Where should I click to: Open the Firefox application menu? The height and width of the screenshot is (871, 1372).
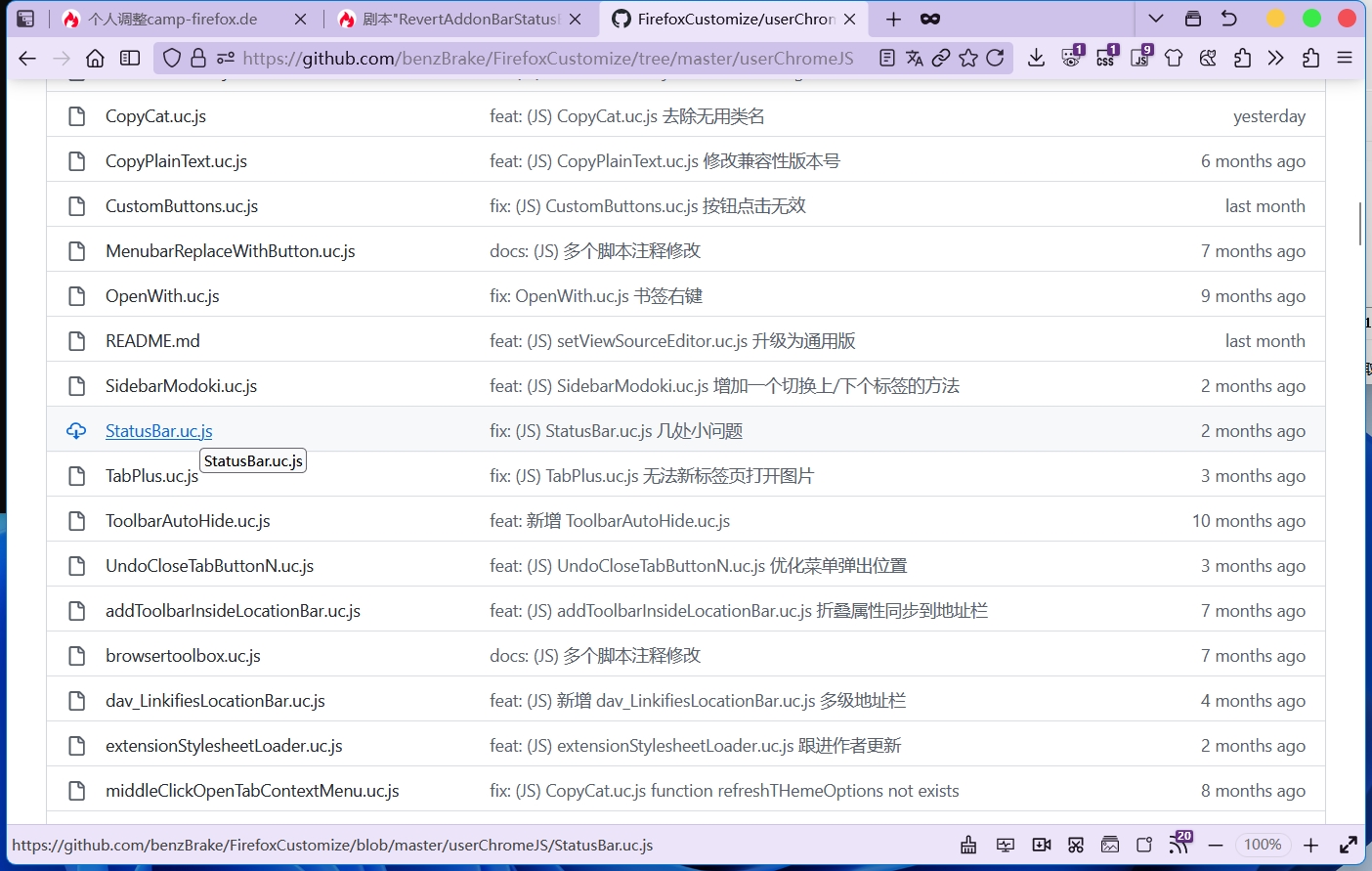(x=1345, y=59)
